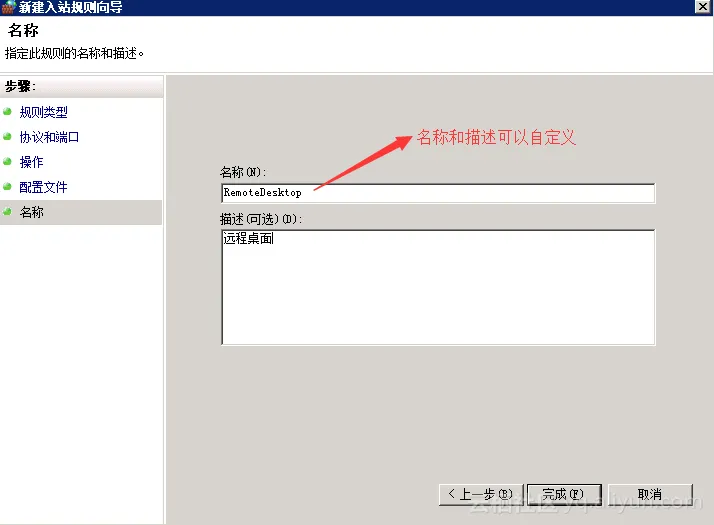This screenshot has width=714, height=525.
Task: Click the 指定此规则的名称和描述 instruction text
Action: point(74,54)
